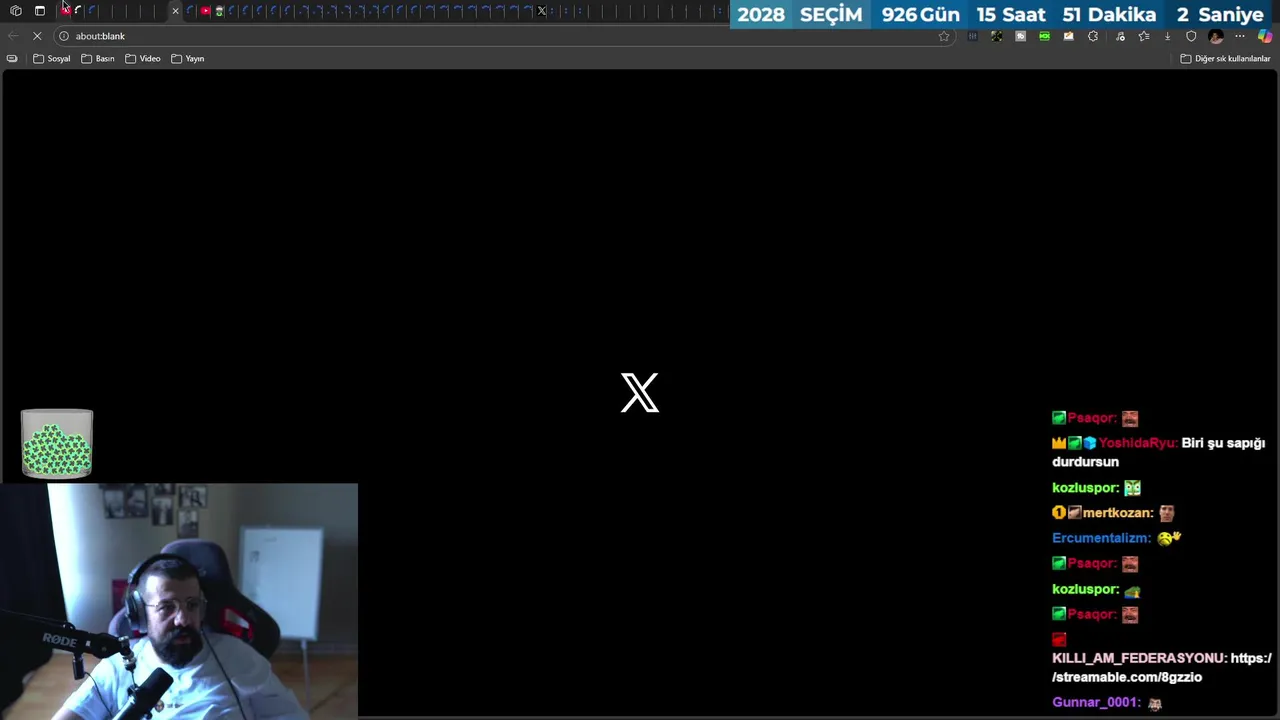Open Diğer sık kullanılanlar folder
The image size is (1280, 720).
tap(1225, 59)
